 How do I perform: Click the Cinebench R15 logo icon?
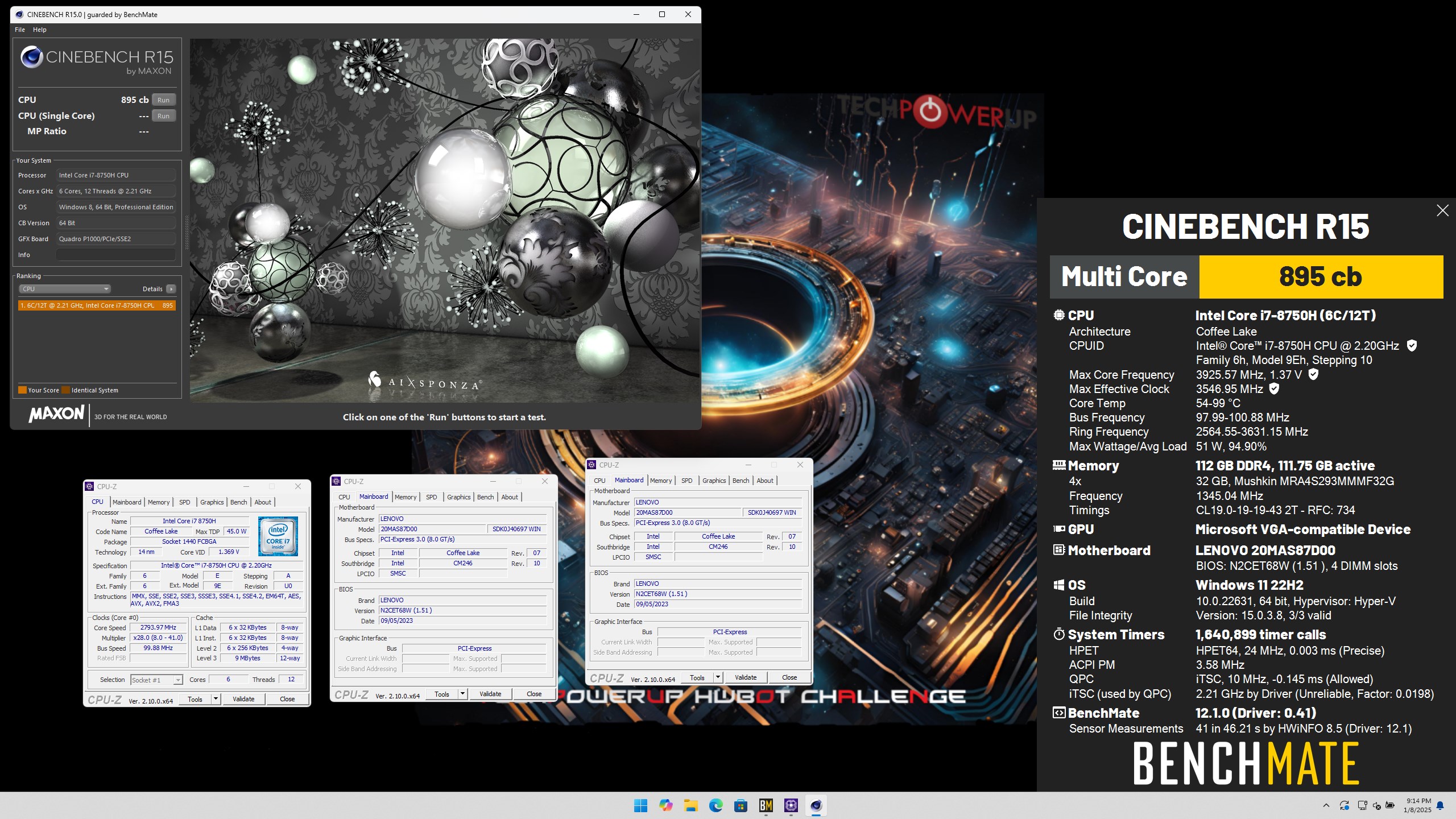click(x=32, y=57)
